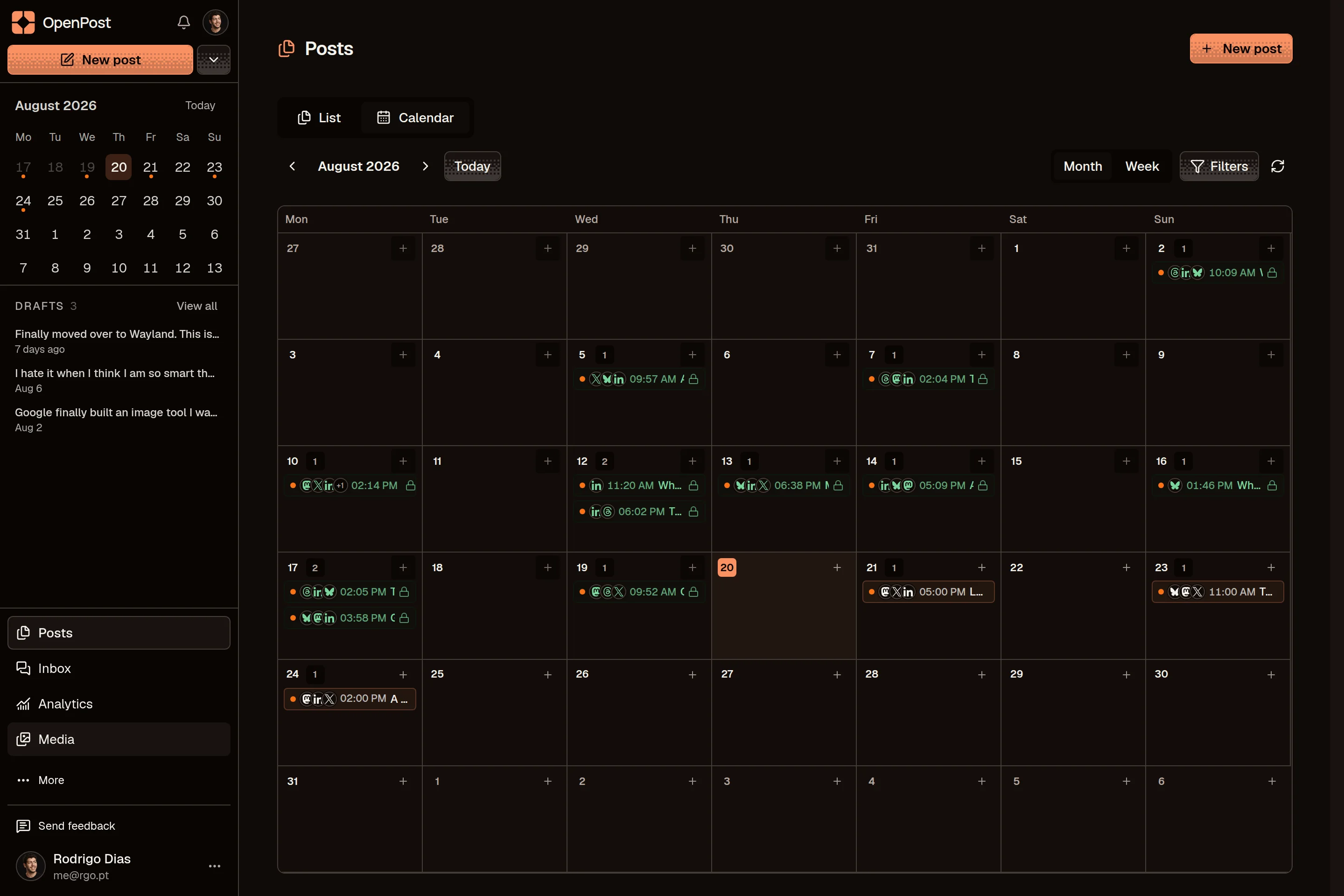
Task: Click the sidebar New post button
Action: (x=100, y=59)
